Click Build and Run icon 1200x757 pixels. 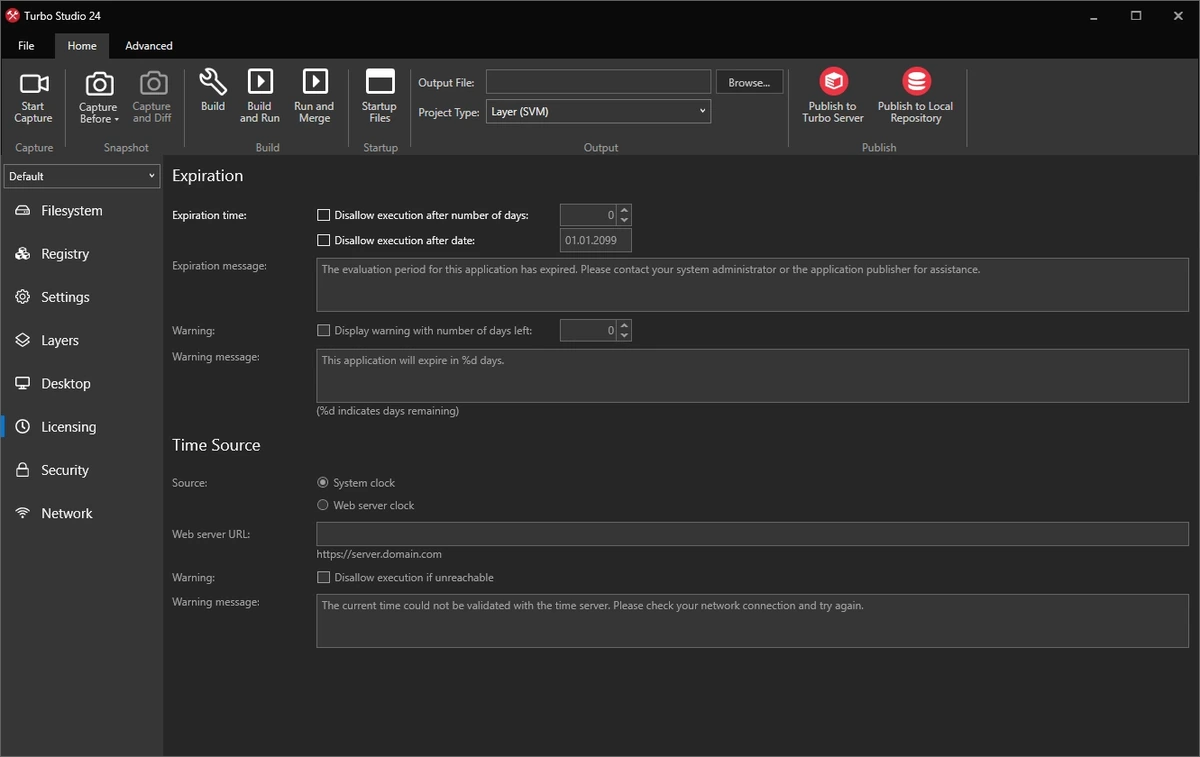pos(260,82)
